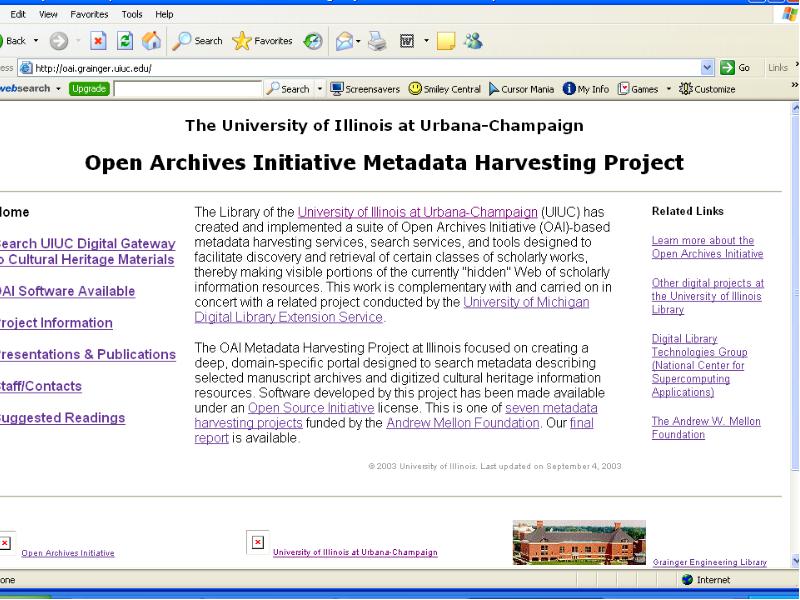Viewport: 800px width, 600px height.
Task: Refresh the current page
Action: (x=125, y=41)
